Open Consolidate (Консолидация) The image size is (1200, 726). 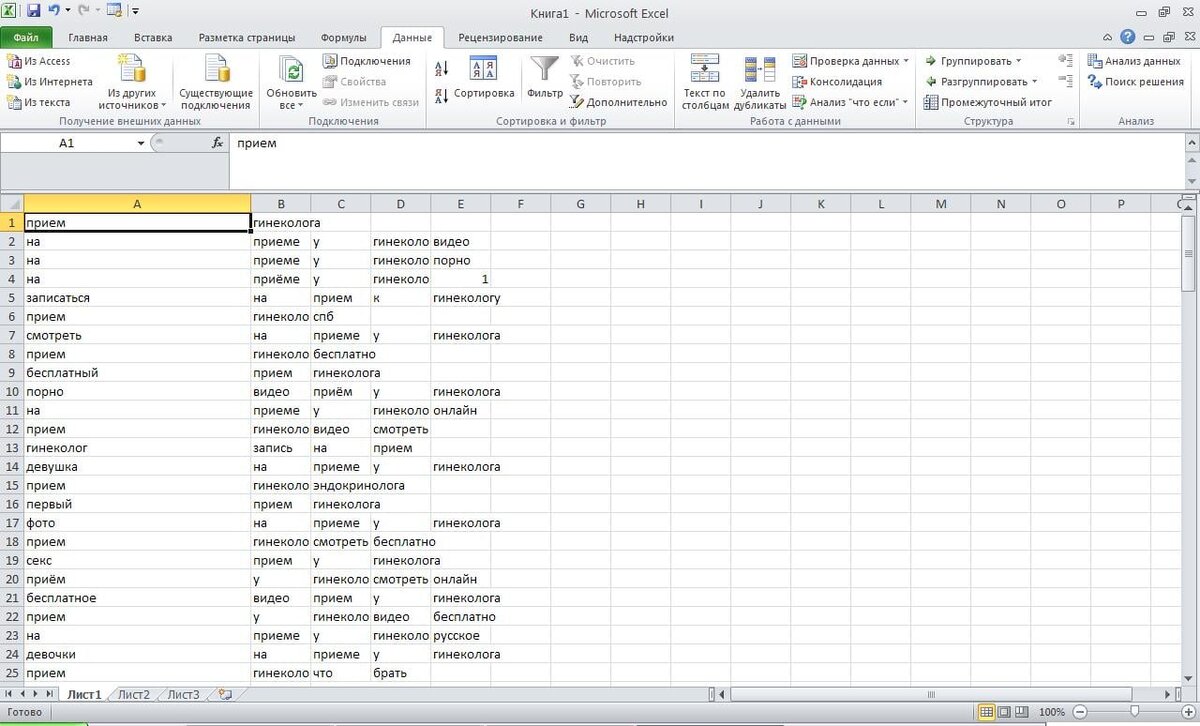[x=837, y=82]
